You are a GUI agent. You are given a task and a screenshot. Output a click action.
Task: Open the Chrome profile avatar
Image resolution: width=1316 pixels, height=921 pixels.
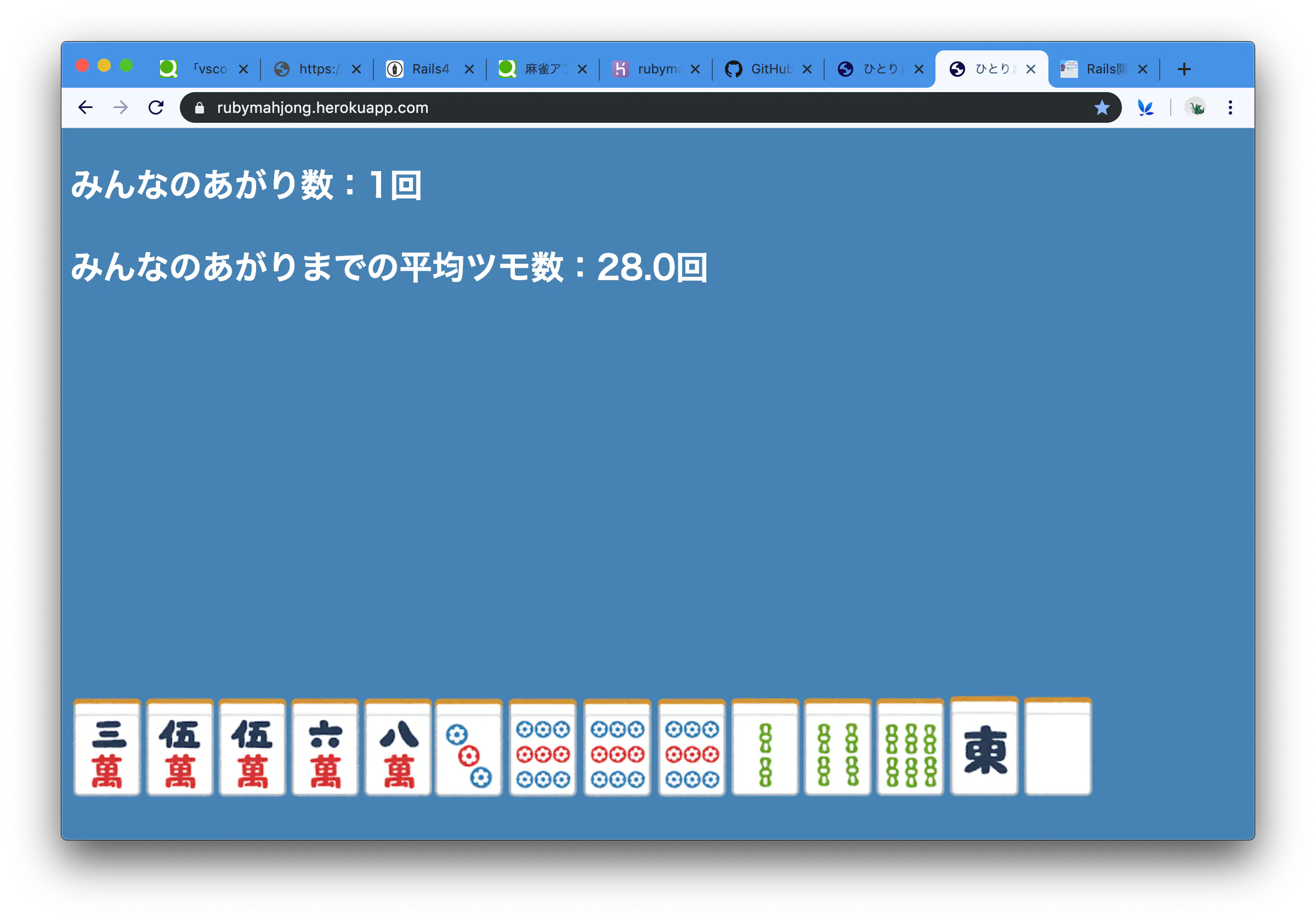point(1194,107)
